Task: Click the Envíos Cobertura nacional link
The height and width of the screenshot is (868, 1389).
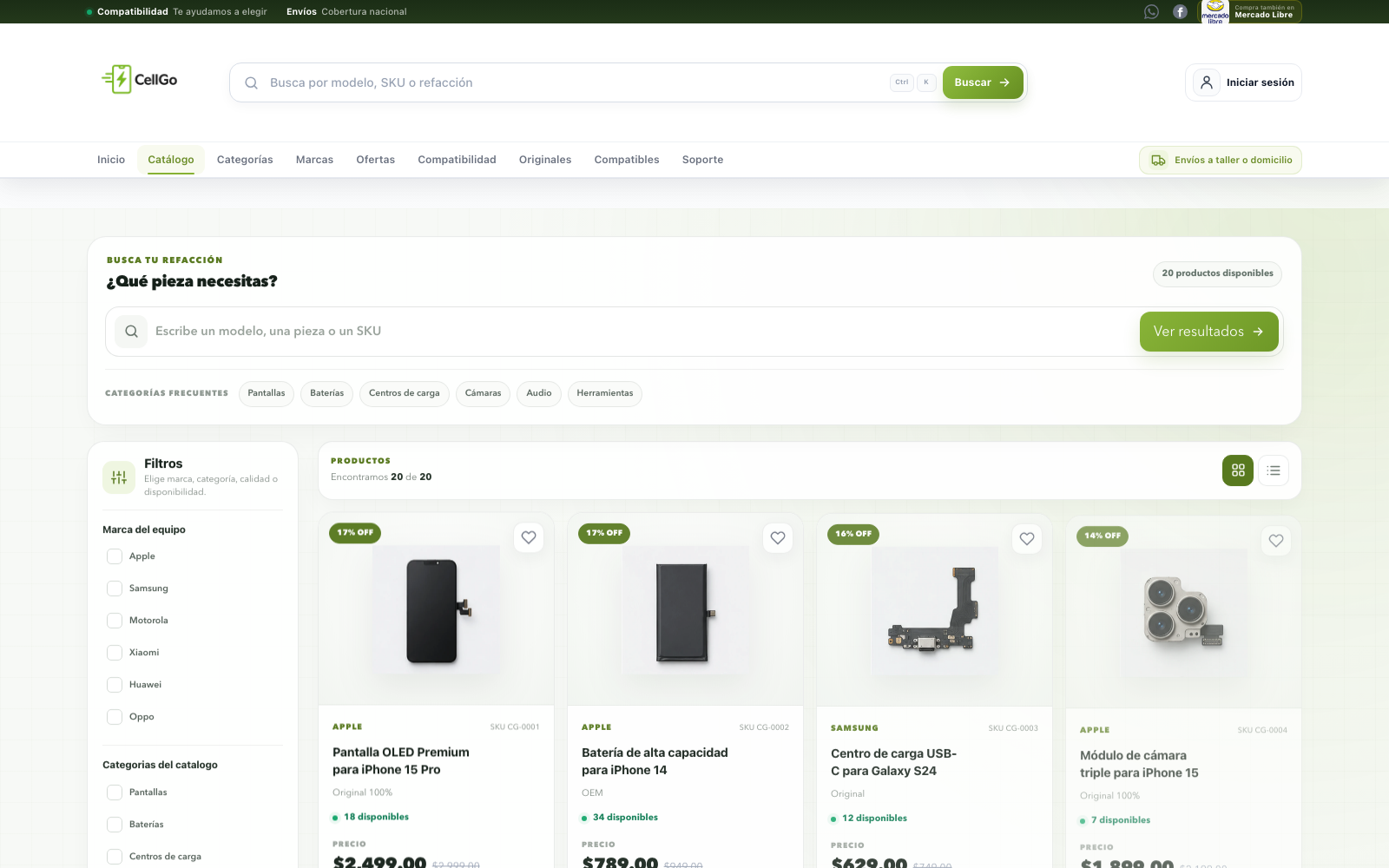Action: 346,11
